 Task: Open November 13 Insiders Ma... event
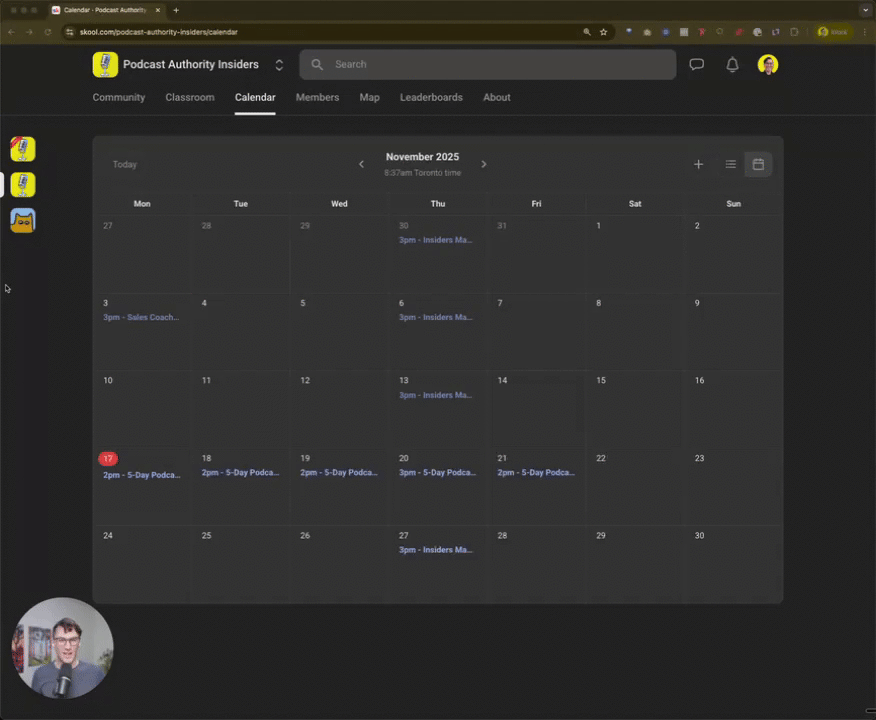435,395
